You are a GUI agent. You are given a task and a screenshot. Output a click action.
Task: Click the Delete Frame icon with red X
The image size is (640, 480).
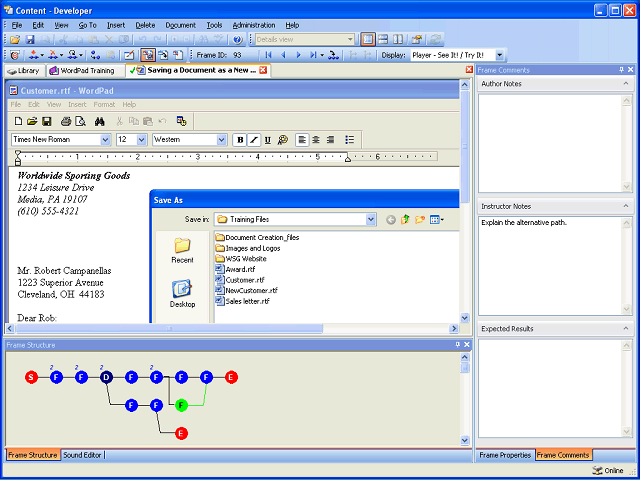[x=53, y=55]
